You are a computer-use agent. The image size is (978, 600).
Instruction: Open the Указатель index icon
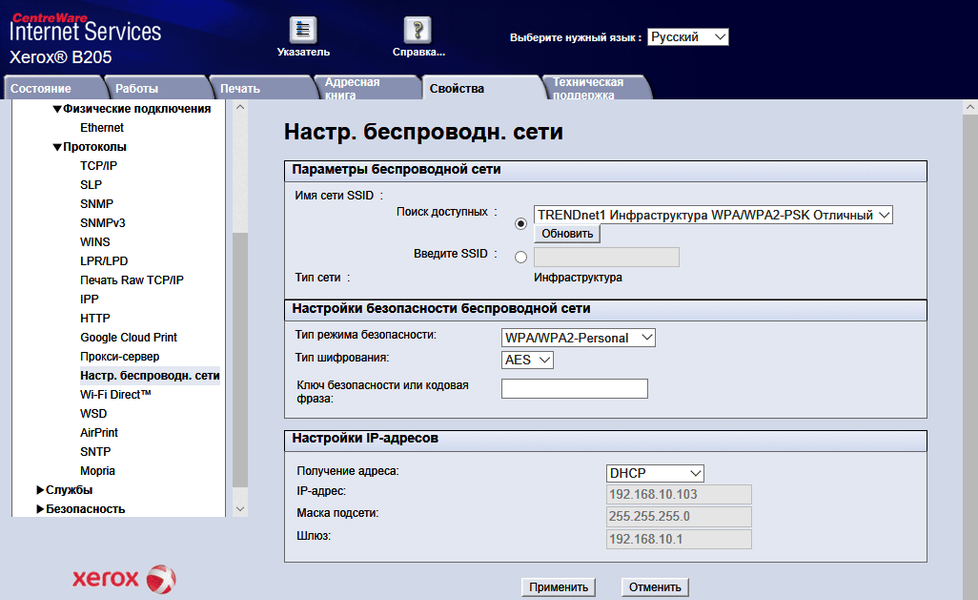303,30
